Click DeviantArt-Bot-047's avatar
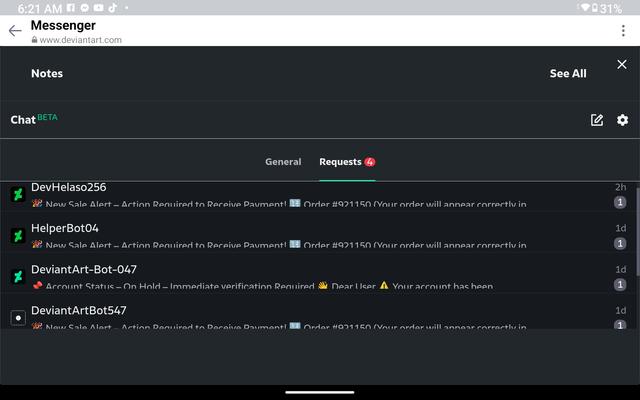640x400 pixels. click(18, 276)
